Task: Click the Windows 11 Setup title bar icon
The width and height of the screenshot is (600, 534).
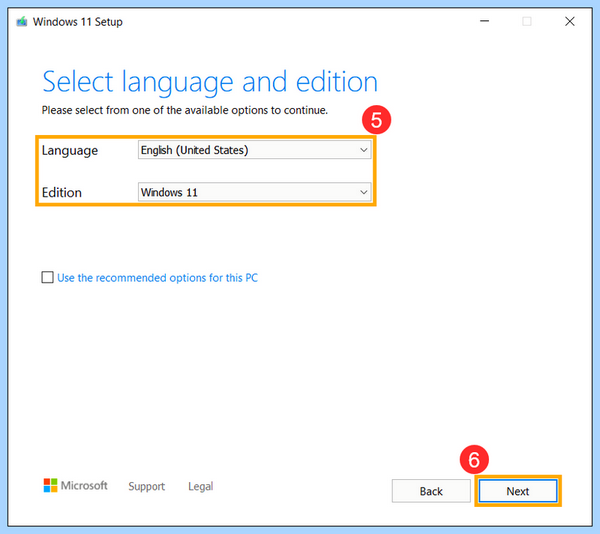Action: point(22,22)
